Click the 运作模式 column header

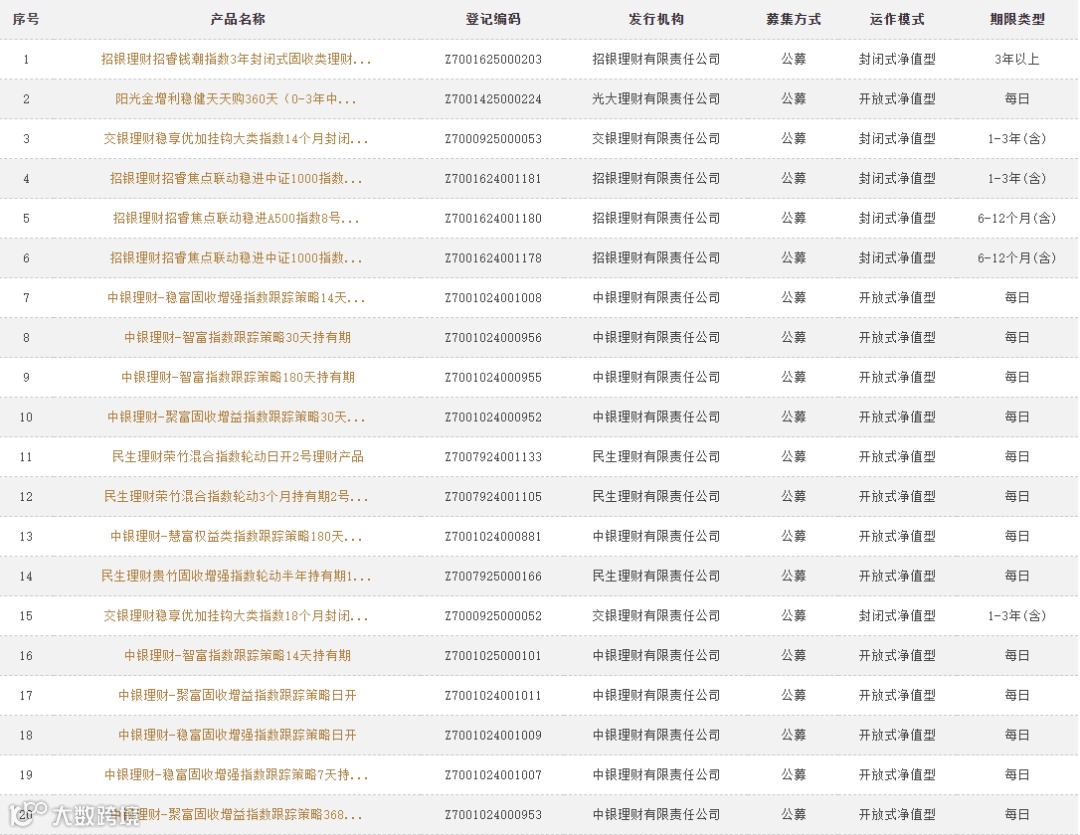pos(897,19)
